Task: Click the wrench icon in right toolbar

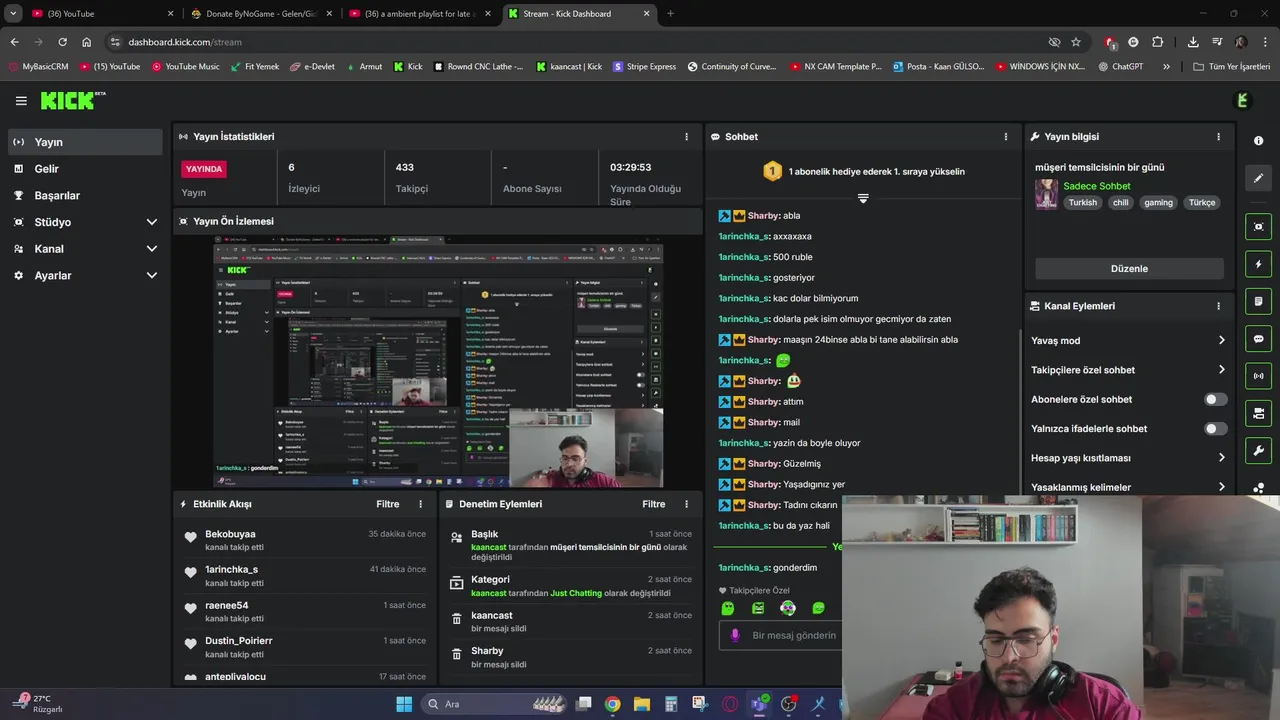Action: [x=1258, y=450]
